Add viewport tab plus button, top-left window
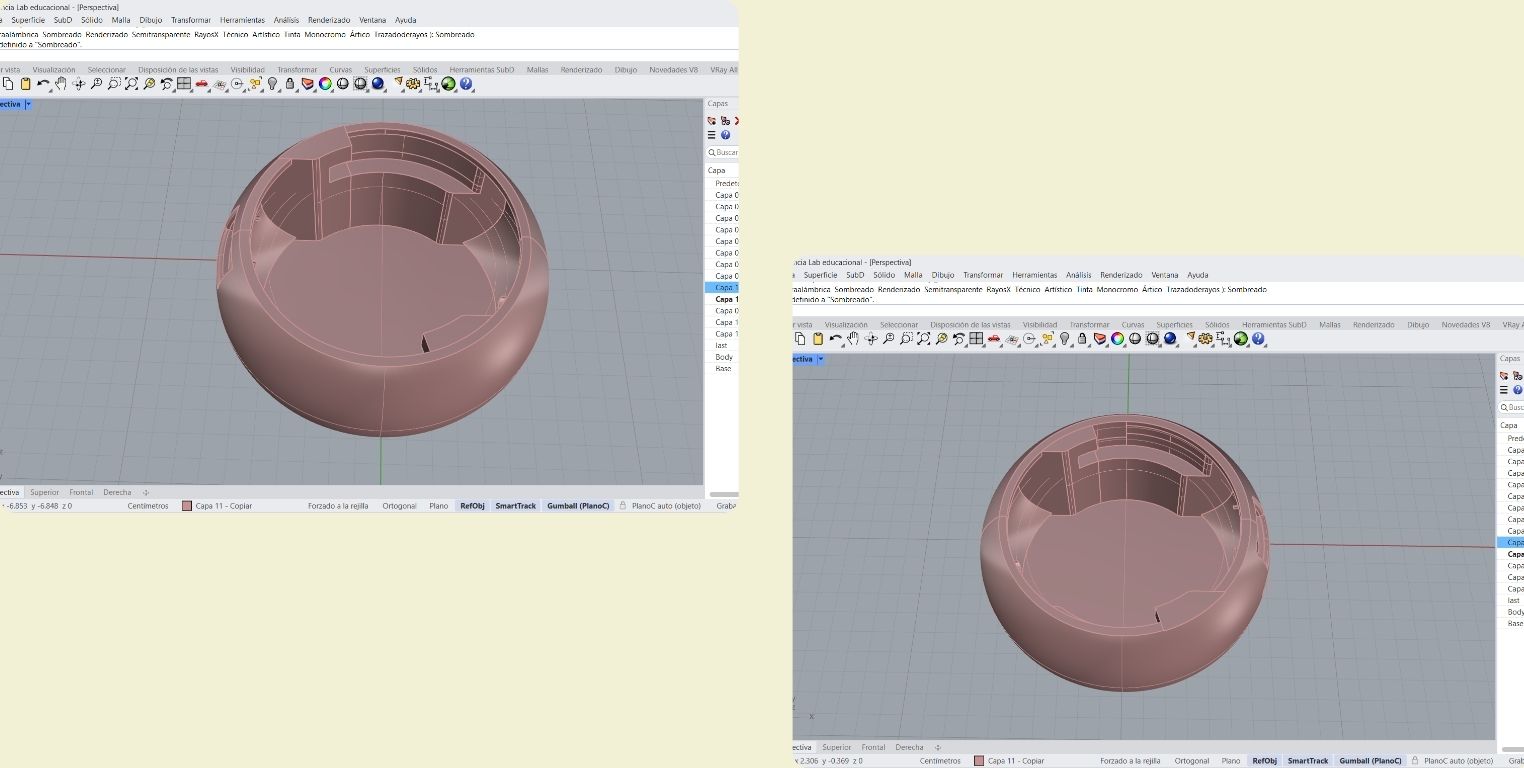The image size is (1524, 768). pyautogui.click(x=146, y=492)
